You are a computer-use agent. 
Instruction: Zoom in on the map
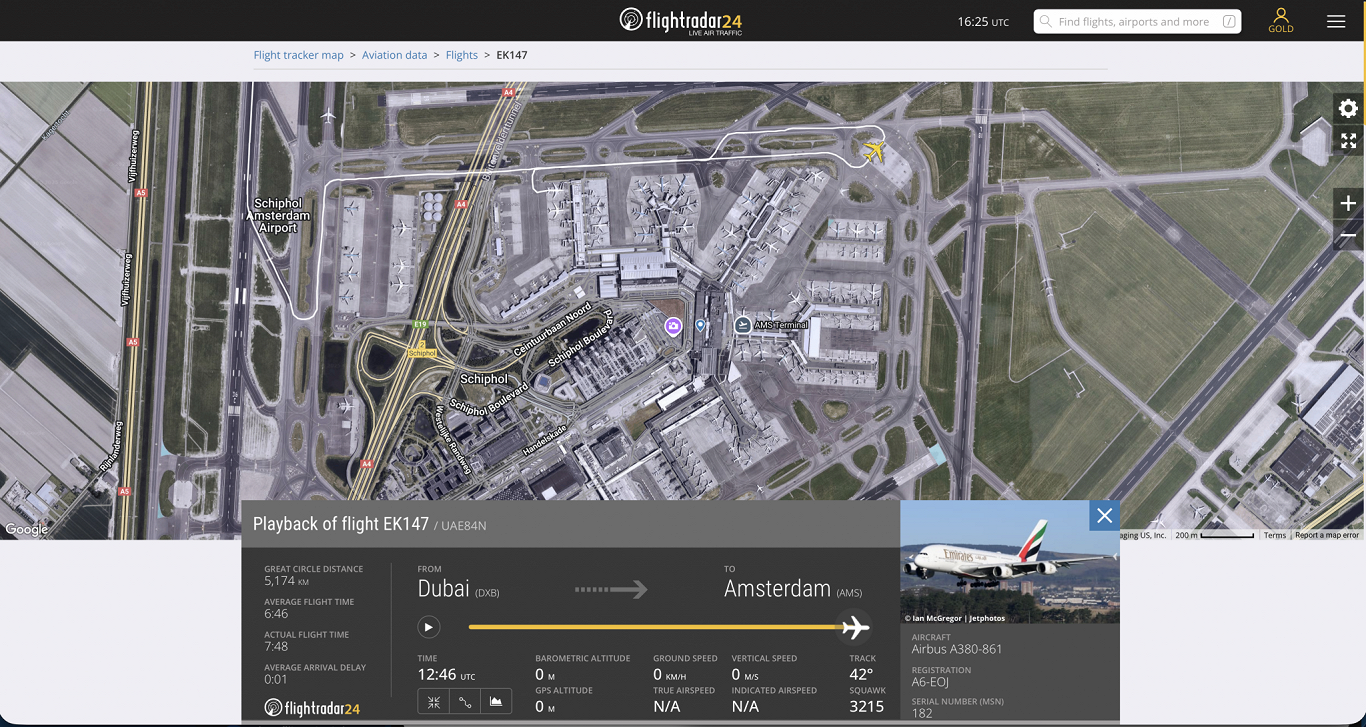pos(1348,204)
